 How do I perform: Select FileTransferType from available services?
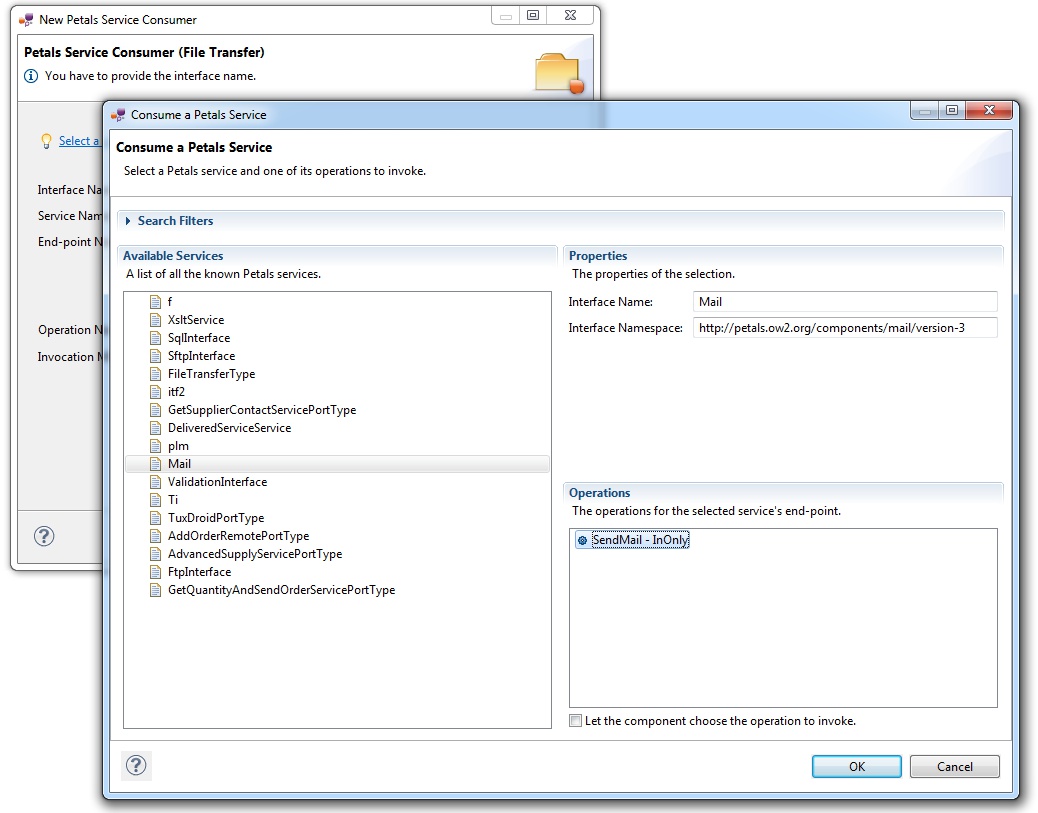click(x=211, y=374)
